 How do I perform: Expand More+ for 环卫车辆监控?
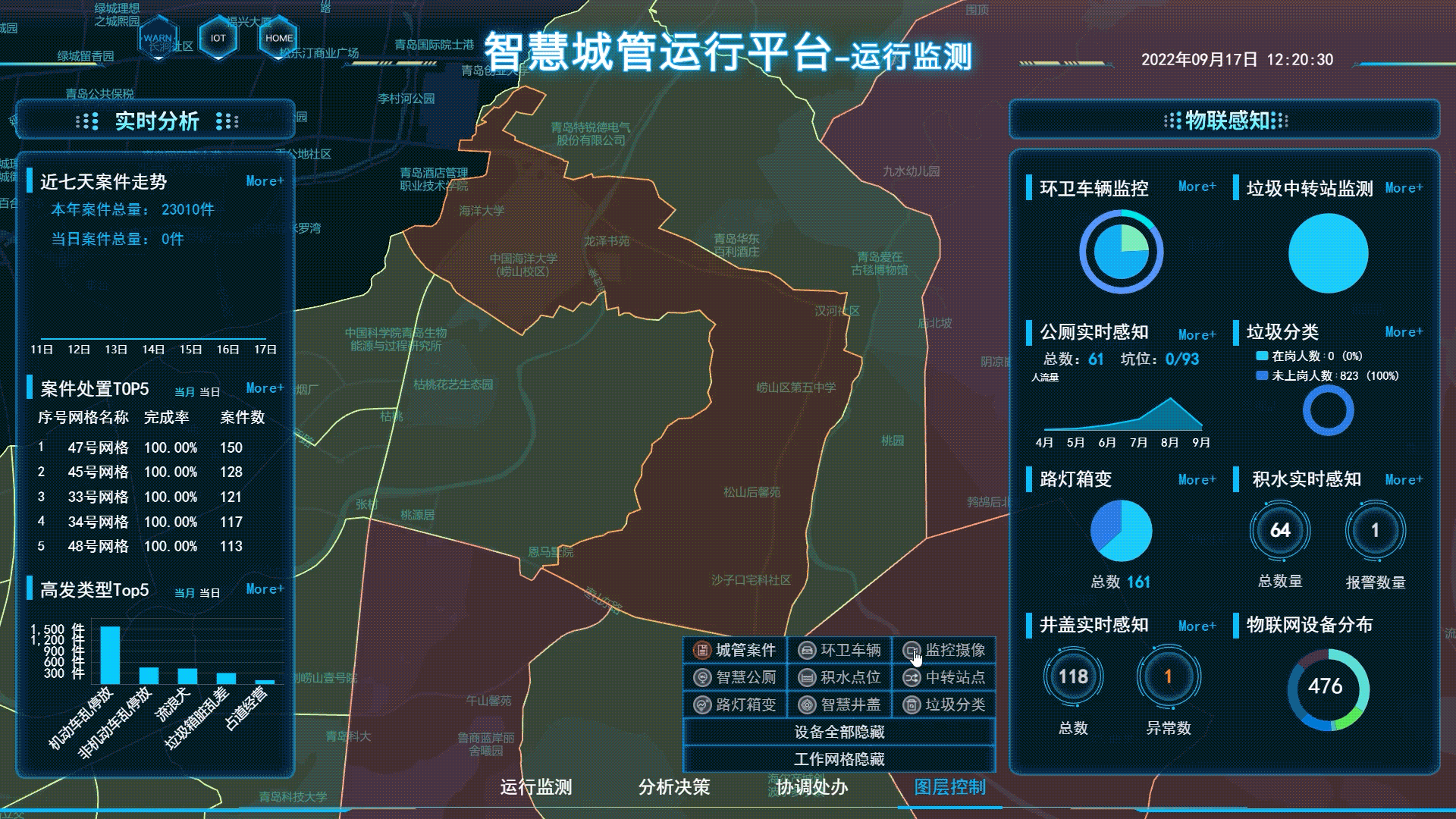[x=1197, y=187]
